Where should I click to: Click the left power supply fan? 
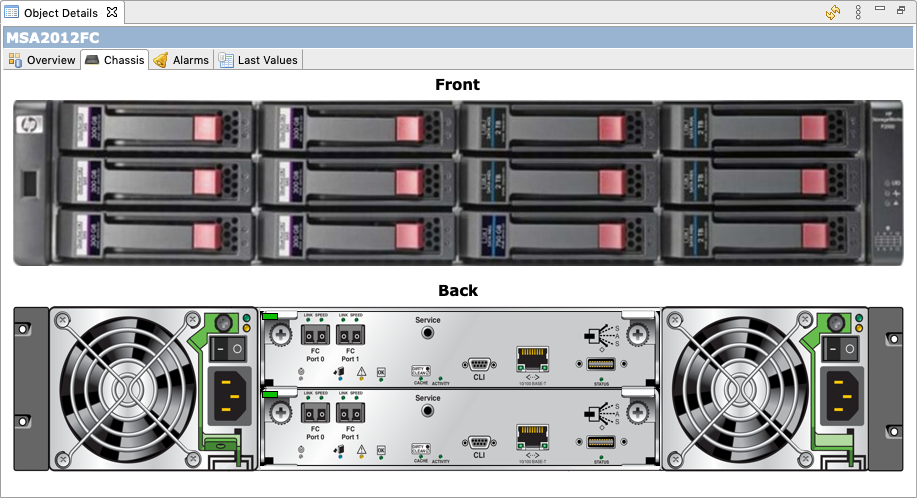click(x=128, y=389)
